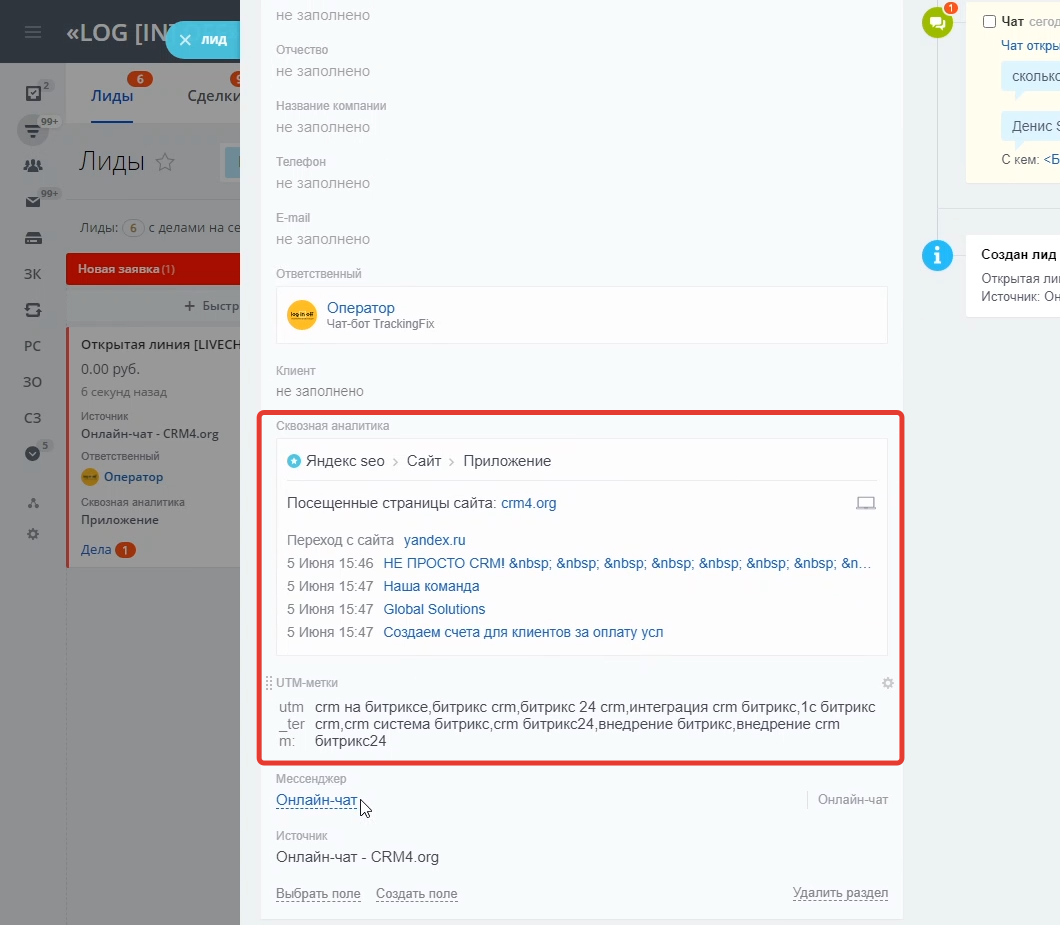Open the lead card Открытая линия
Viewport: 1060px width, 925px height.
160,344
